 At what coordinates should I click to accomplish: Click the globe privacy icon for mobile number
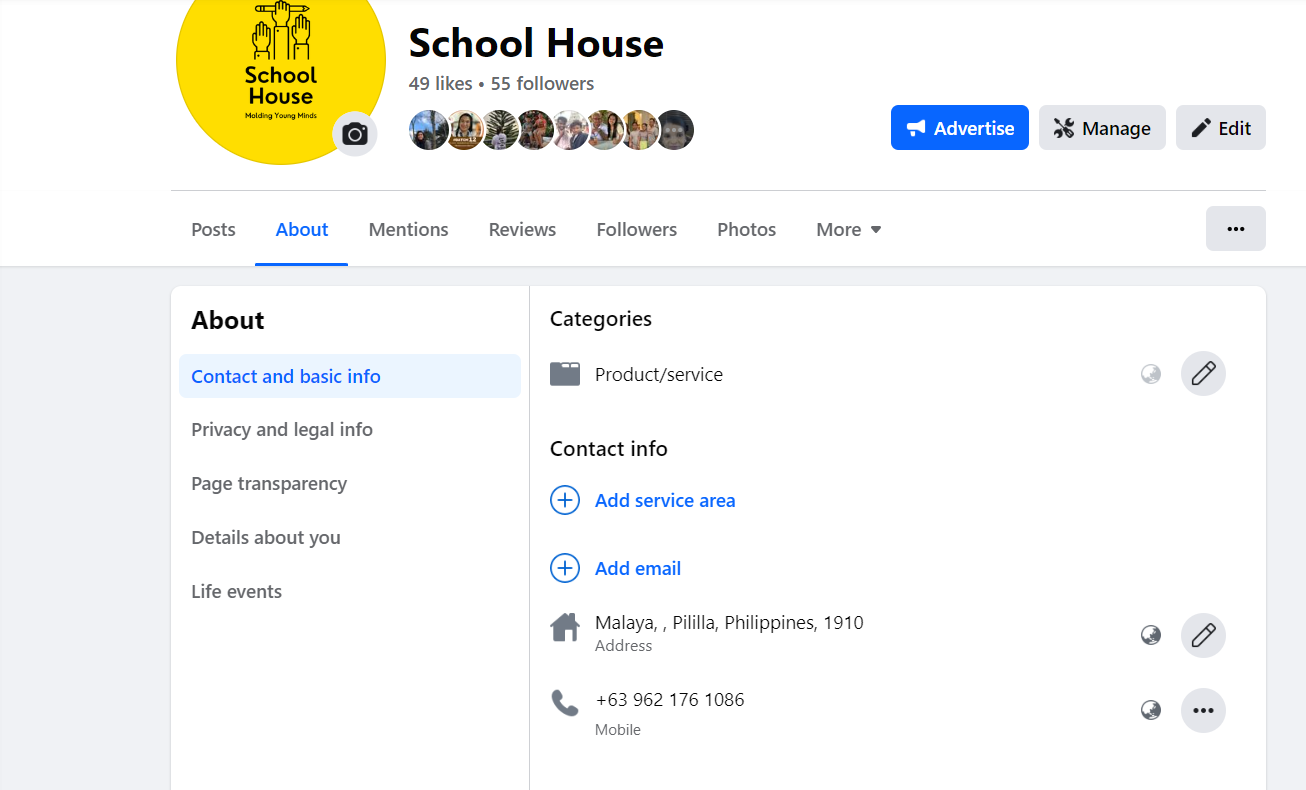pos(1151,711)
